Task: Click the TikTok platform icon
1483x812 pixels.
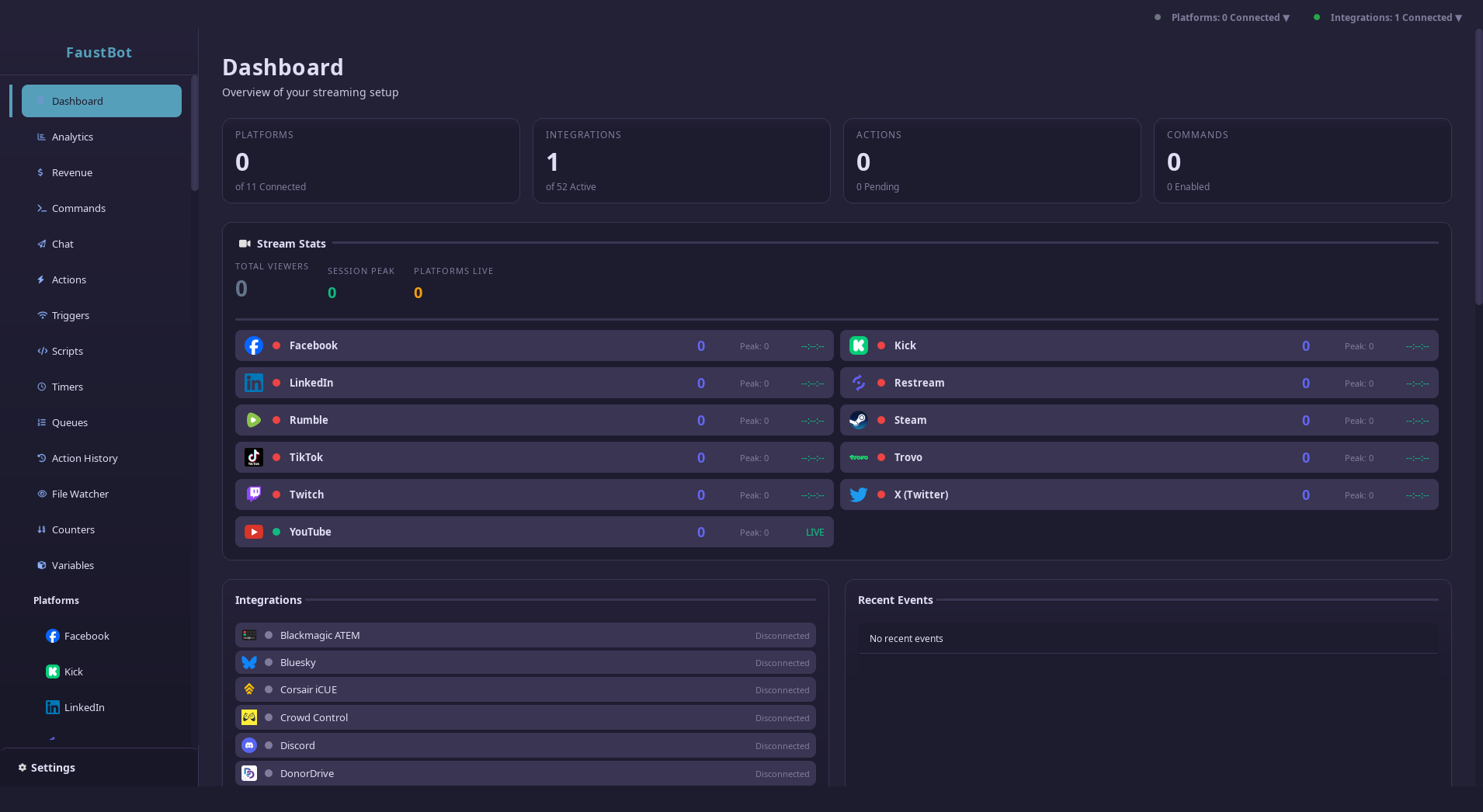Action: click(253, 457)
